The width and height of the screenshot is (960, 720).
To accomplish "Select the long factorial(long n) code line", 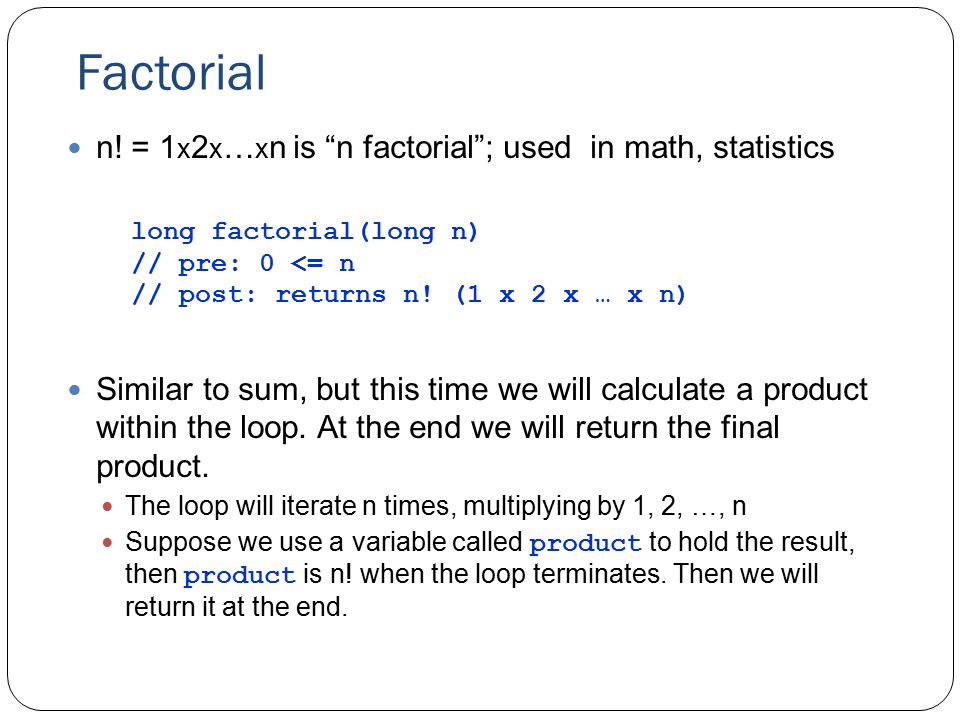I will coord(305,231).
